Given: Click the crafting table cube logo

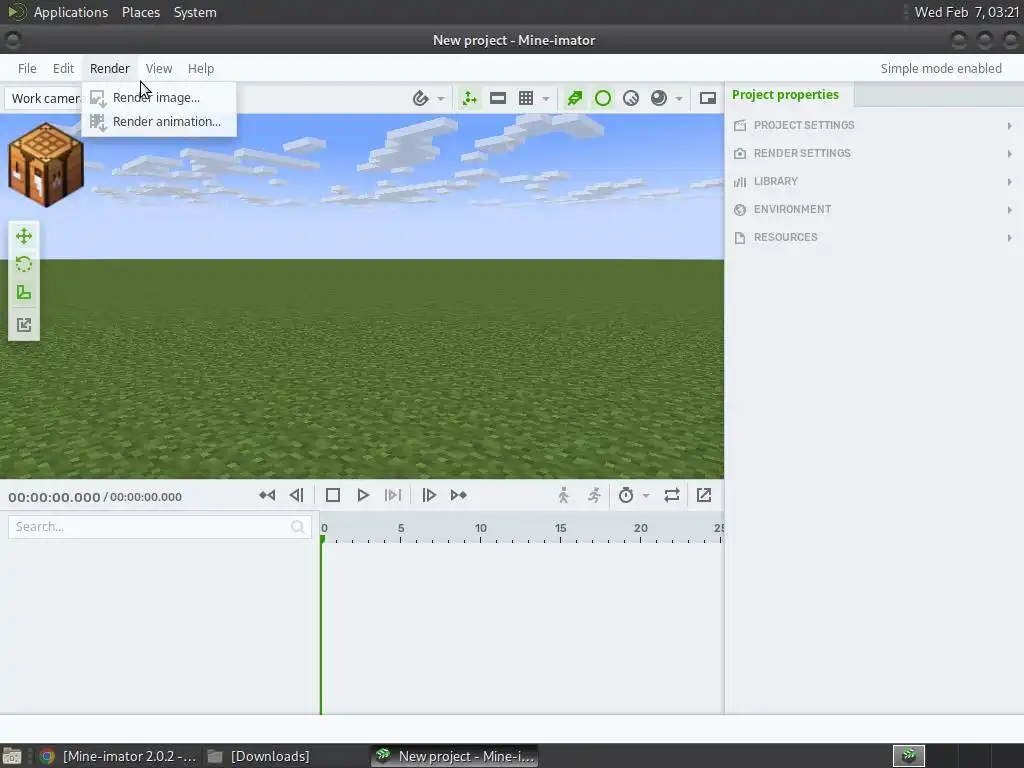Looking at the screenshot, I should point(46,165).
